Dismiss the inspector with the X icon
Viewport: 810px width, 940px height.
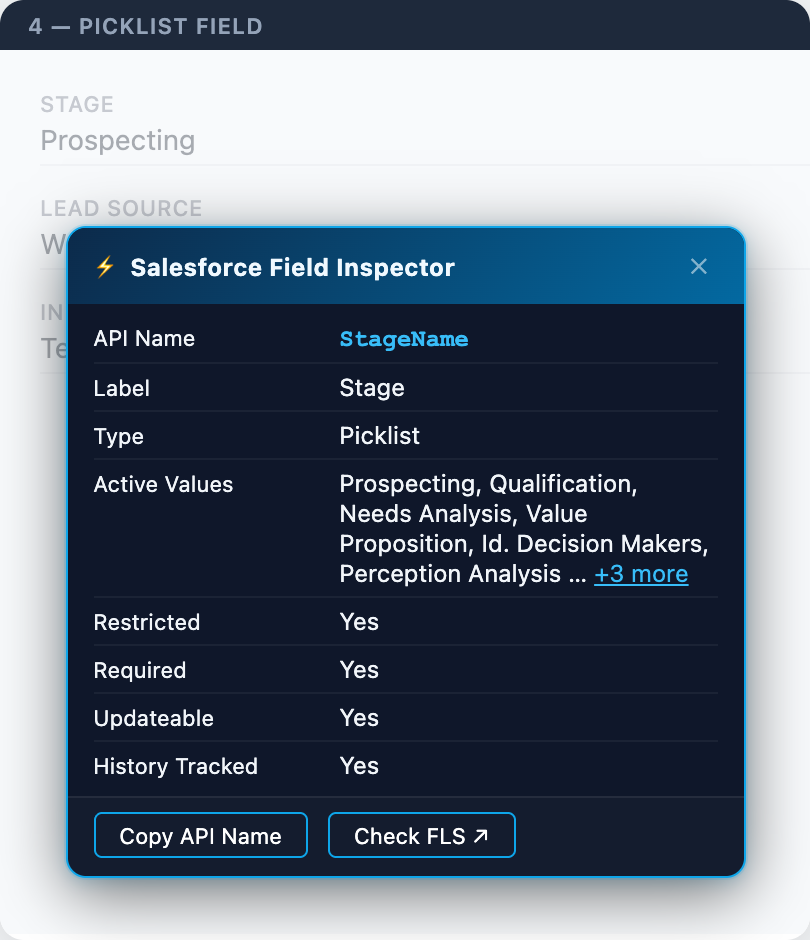tap(698, 266)
